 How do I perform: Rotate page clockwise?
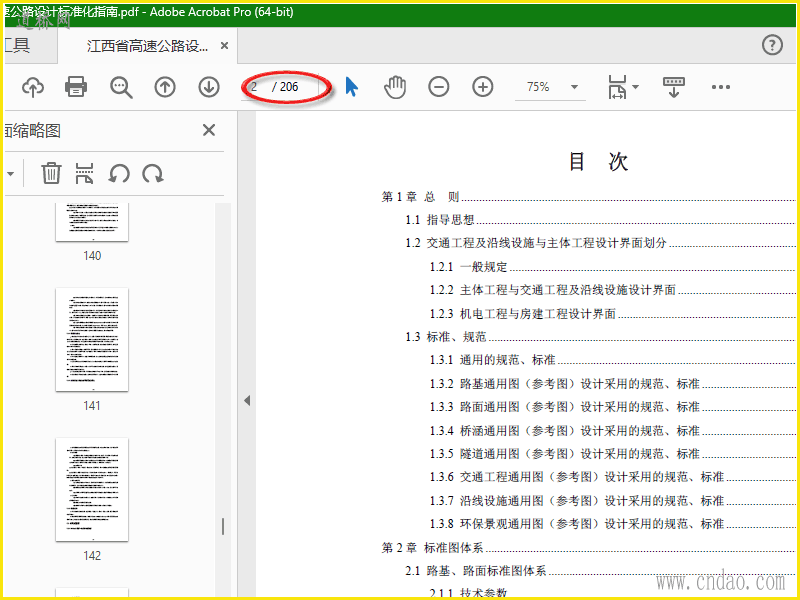point(153,173)
